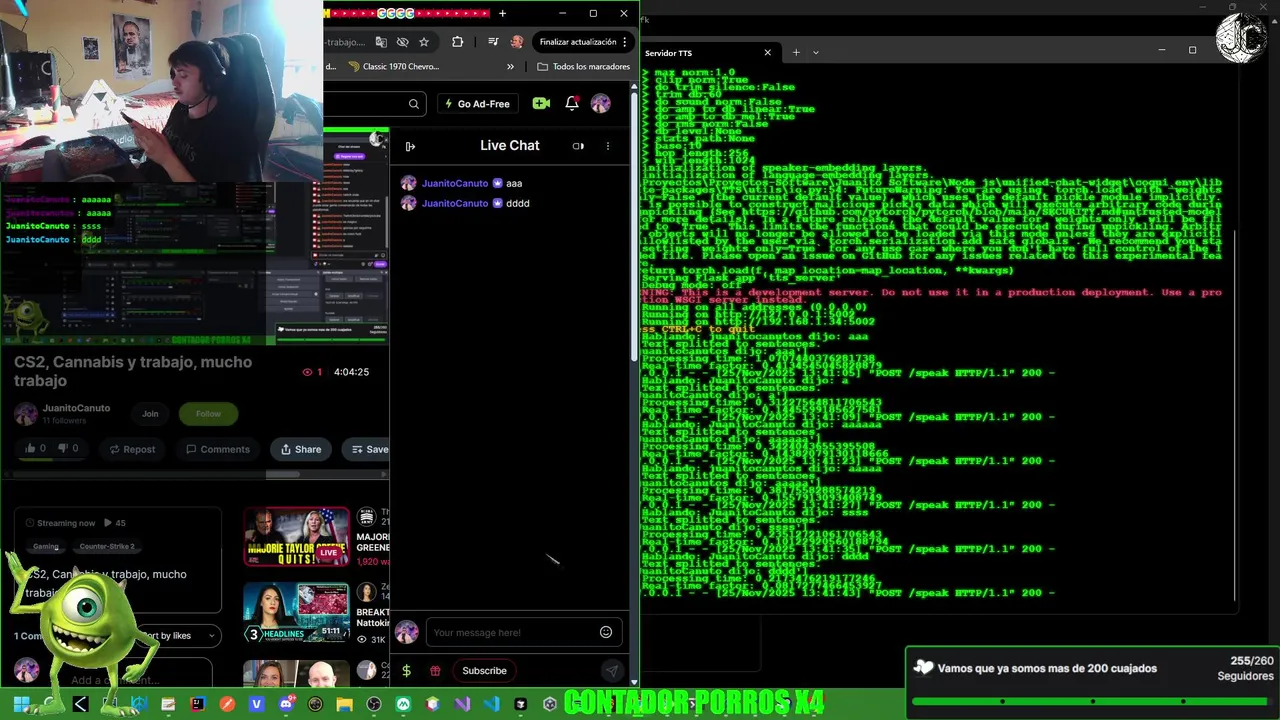1280x720 pixels.
Task: Dislike the stream with thumbs down
Action: point(68,449)
